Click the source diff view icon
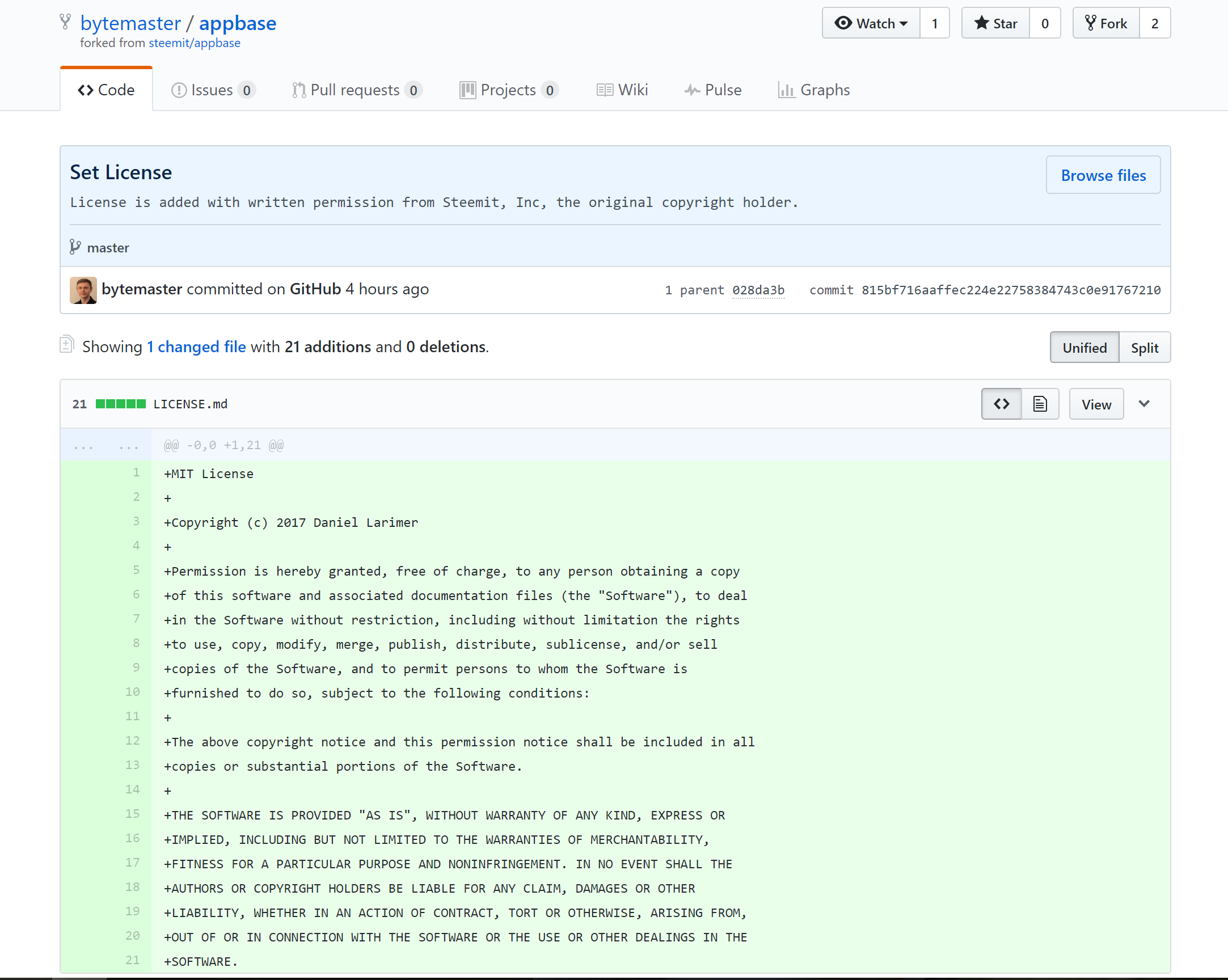1228x980 pixels. 1001,404
